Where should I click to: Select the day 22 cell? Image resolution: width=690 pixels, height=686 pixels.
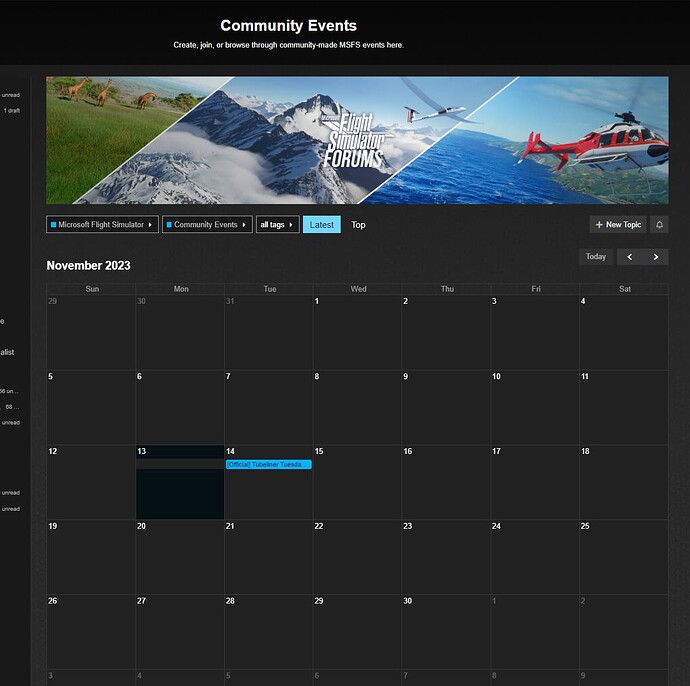pos(357,557)
